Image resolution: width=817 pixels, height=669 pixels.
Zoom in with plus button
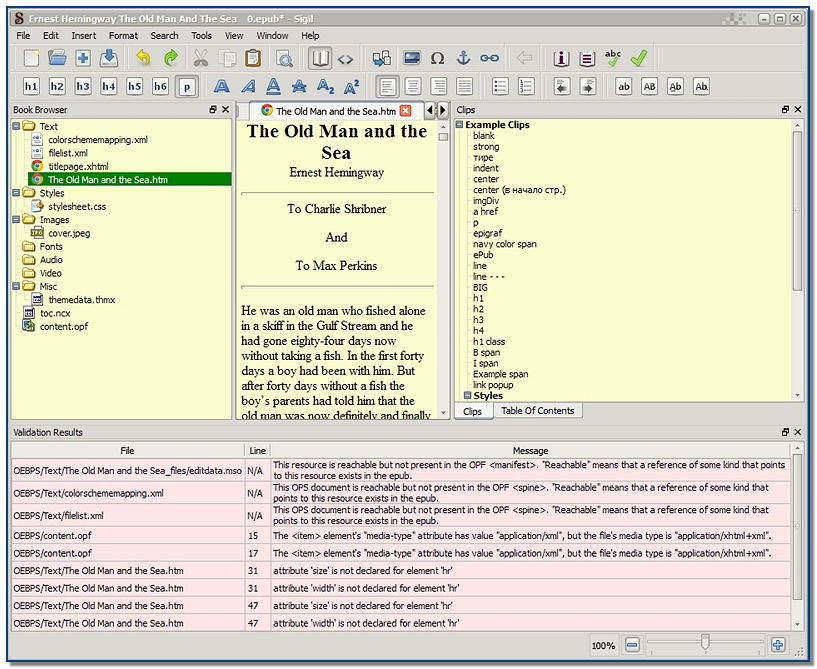[x=778, y=645]
